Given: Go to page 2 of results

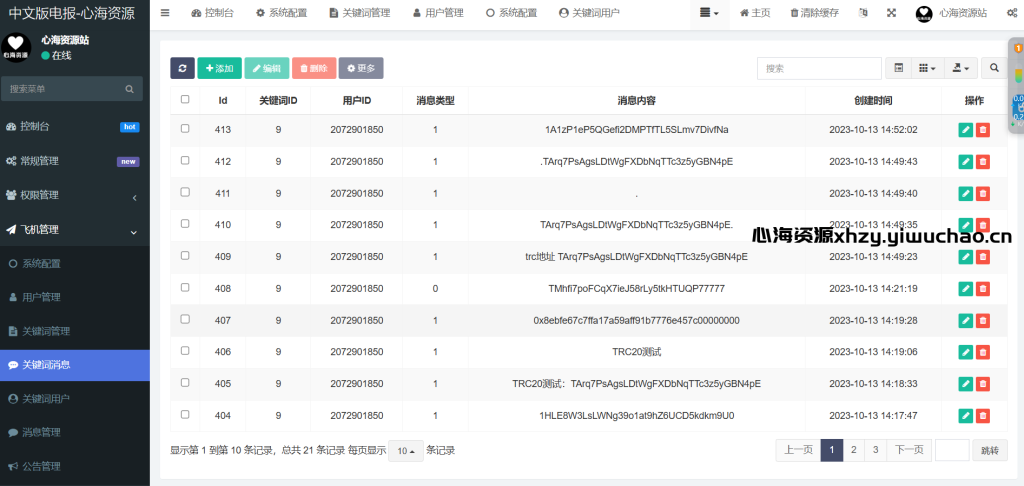Looking at the screenshot, I should 854,450.
